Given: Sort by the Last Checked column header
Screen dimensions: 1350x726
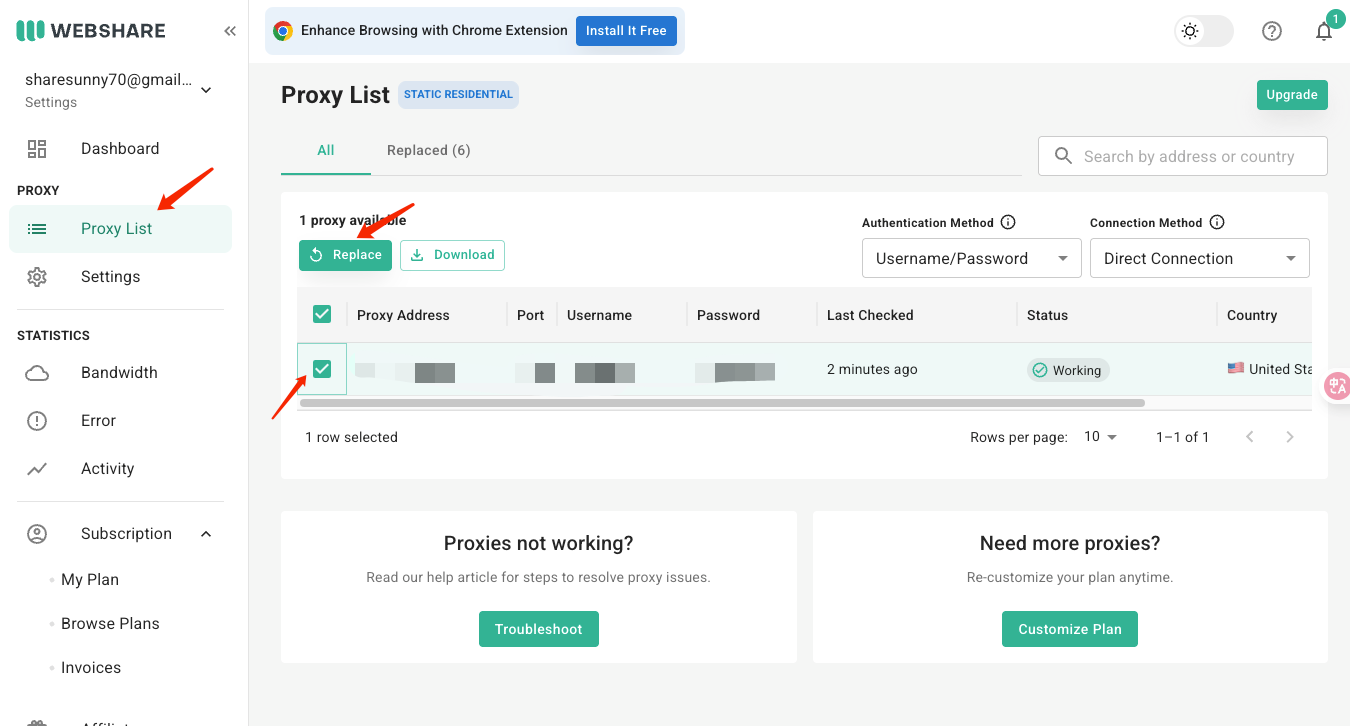Looking at the screenshot, I should coord(870,315).
